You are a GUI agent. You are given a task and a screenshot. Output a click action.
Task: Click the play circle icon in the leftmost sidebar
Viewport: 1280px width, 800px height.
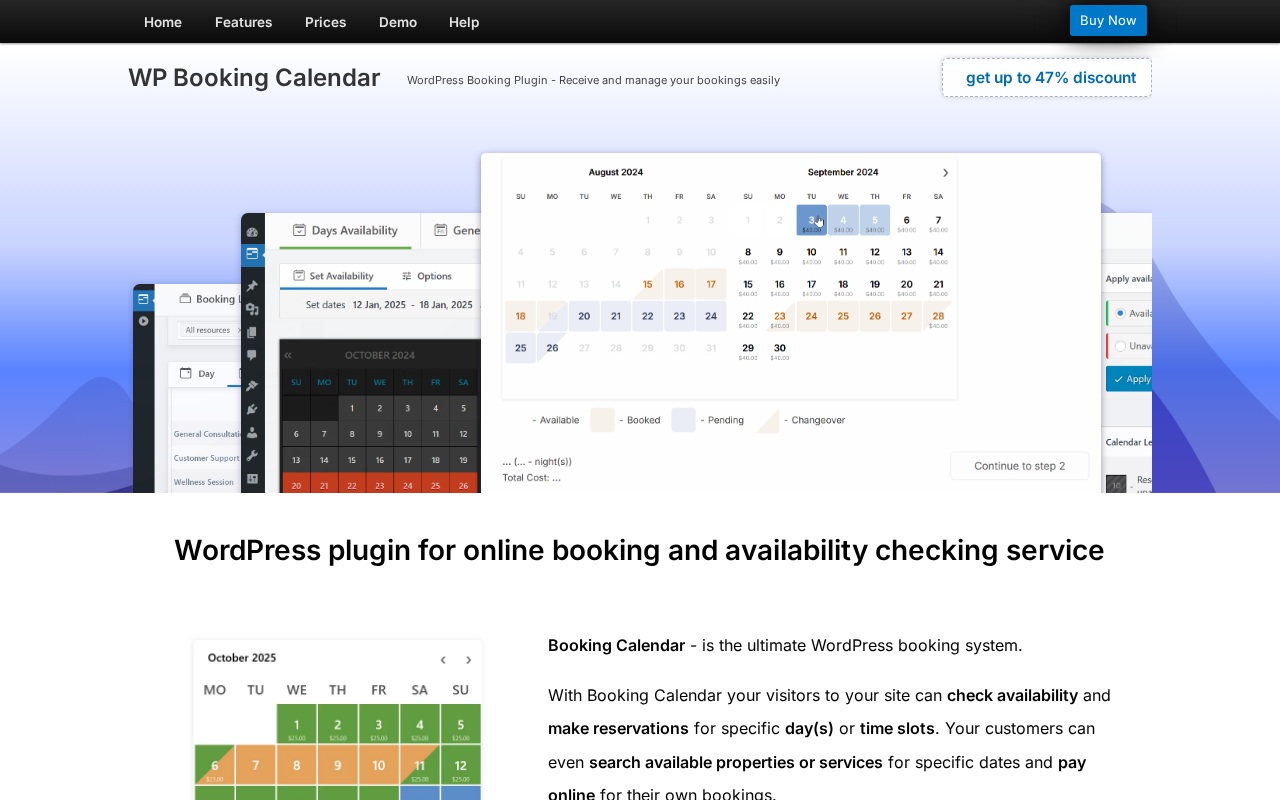pyautogui.click(x=144, y=321)
